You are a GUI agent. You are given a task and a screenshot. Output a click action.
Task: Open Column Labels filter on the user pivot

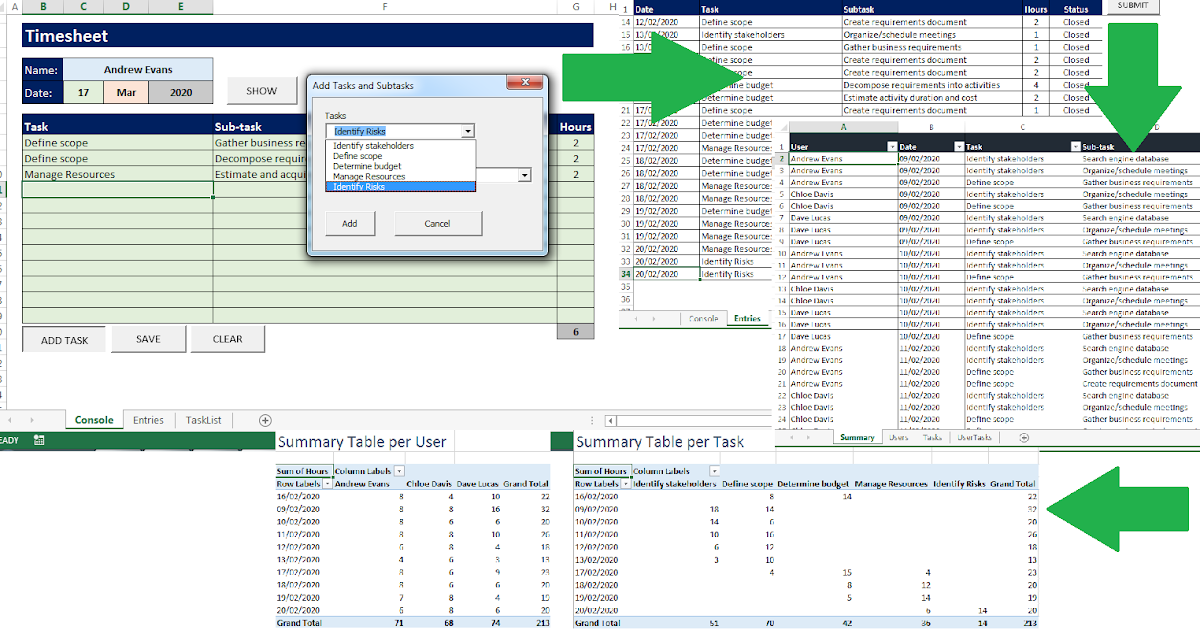[398, 471]
